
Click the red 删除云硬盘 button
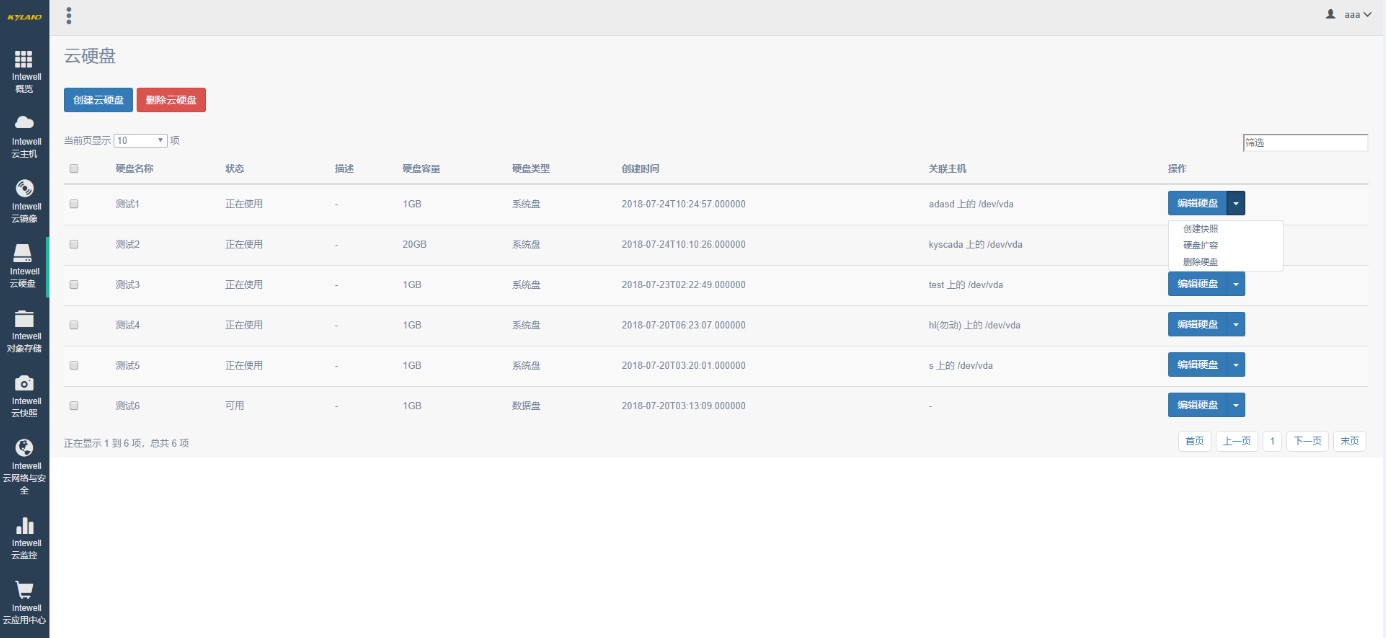click(x=171, y=100)
